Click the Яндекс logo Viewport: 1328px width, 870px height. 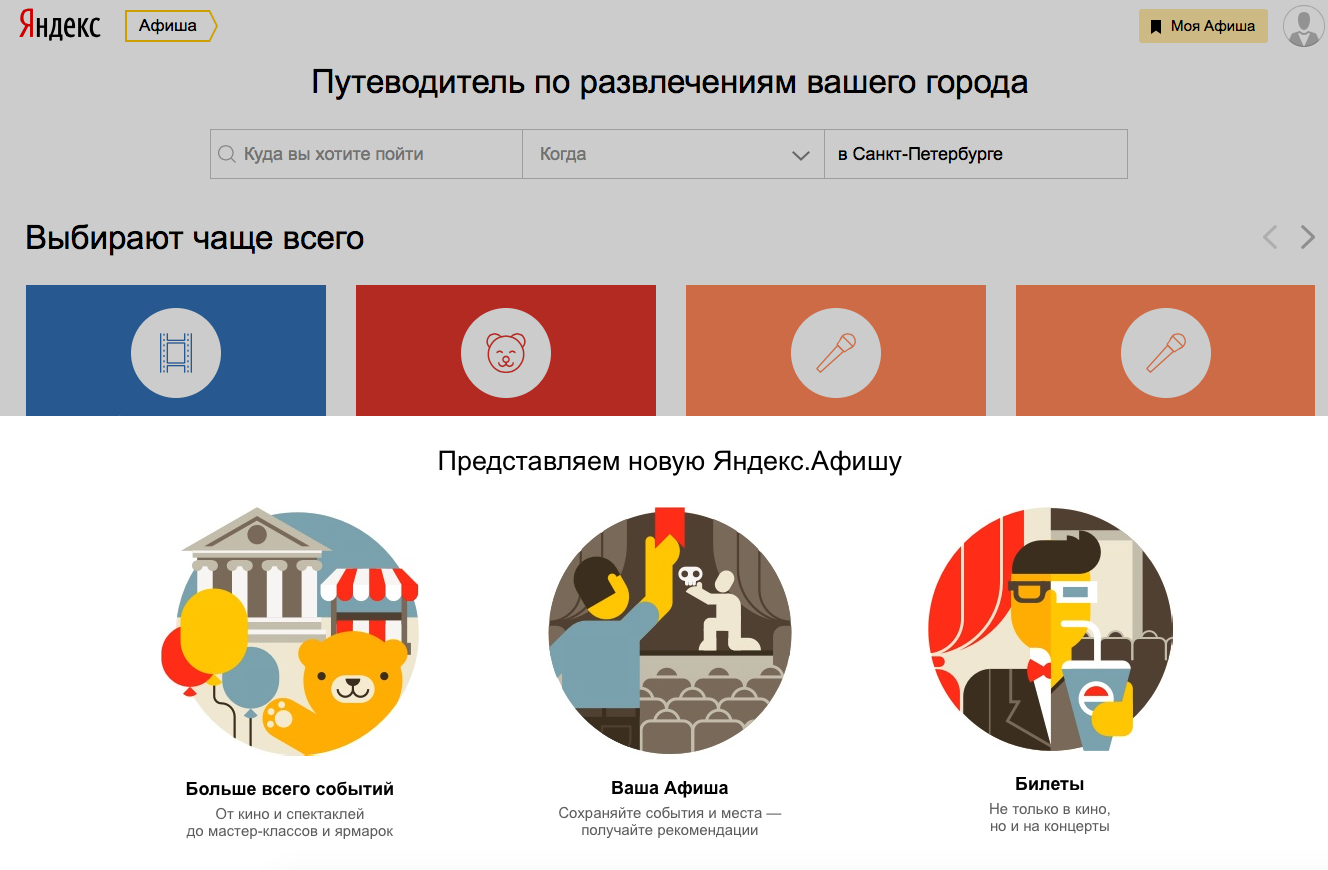(60, 26)
